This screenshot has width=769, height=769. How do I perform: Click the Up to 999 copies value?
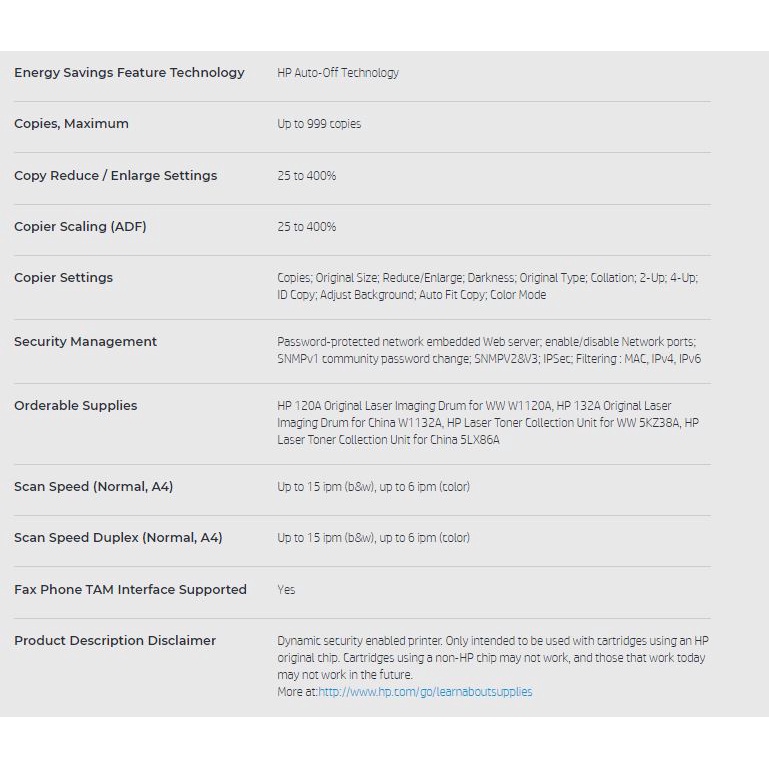click(x=319, y=124)
